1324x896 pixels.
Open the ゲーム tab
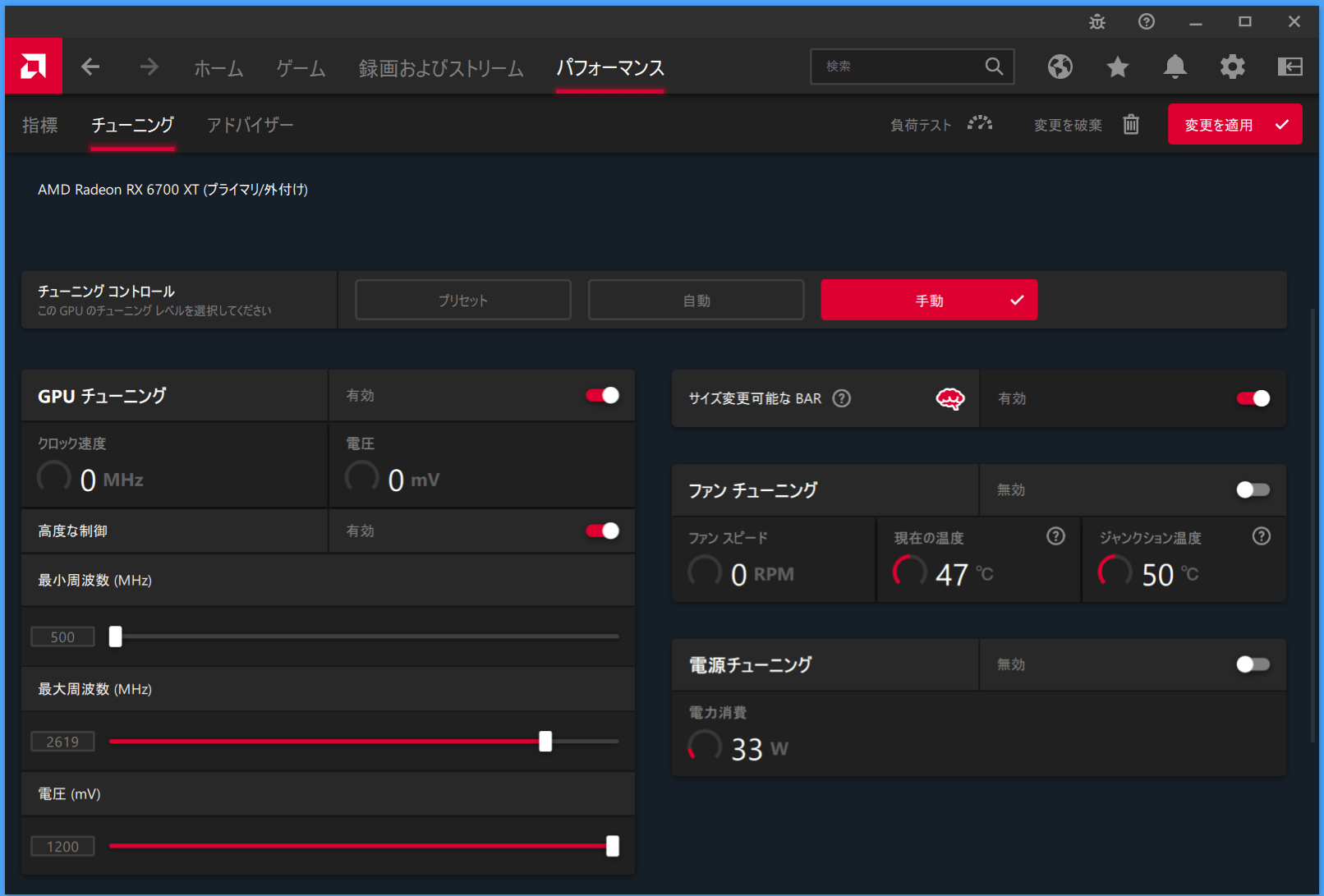point(301,68)
